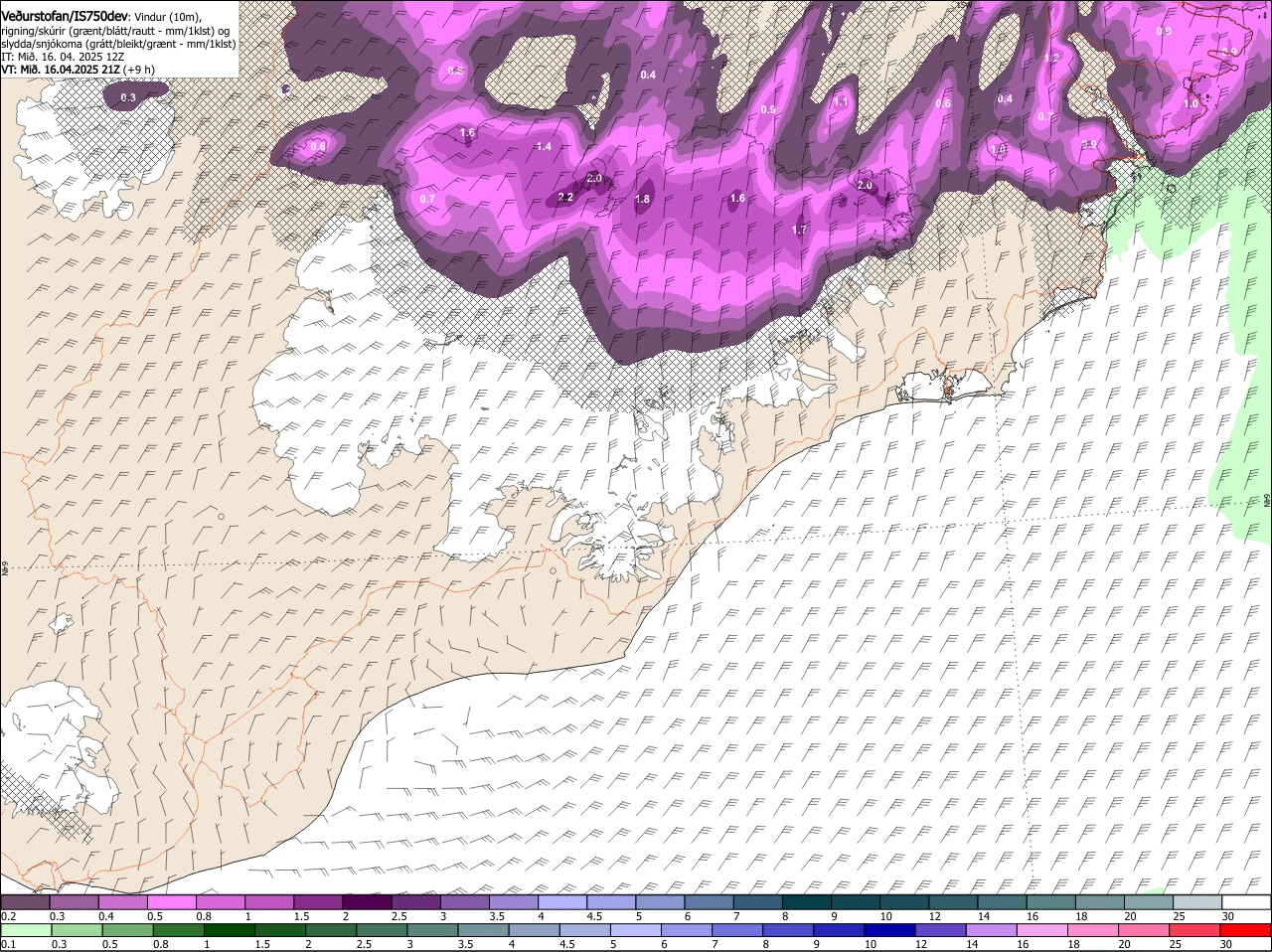Select the bright red 30 swatch in lower legend
This screenshot has height=952, width=1272.
[1246, 930]
